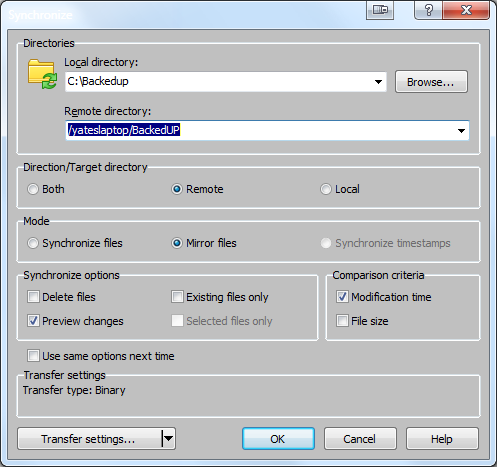
Task: Click the Browse button
Action: coord(431,82)
